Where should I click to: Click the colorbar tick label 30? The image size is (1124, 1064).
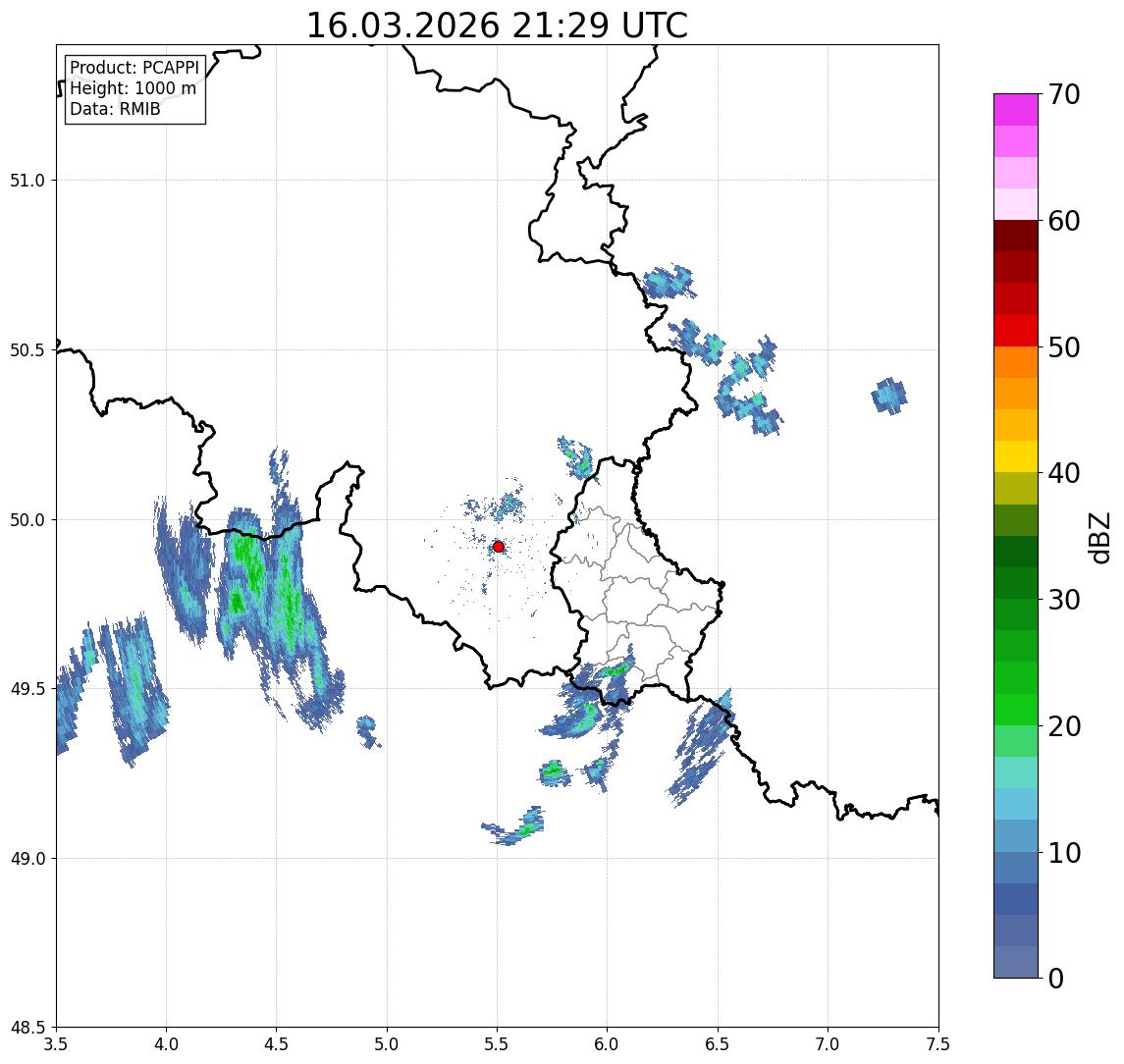click(x=1064, y=600)
